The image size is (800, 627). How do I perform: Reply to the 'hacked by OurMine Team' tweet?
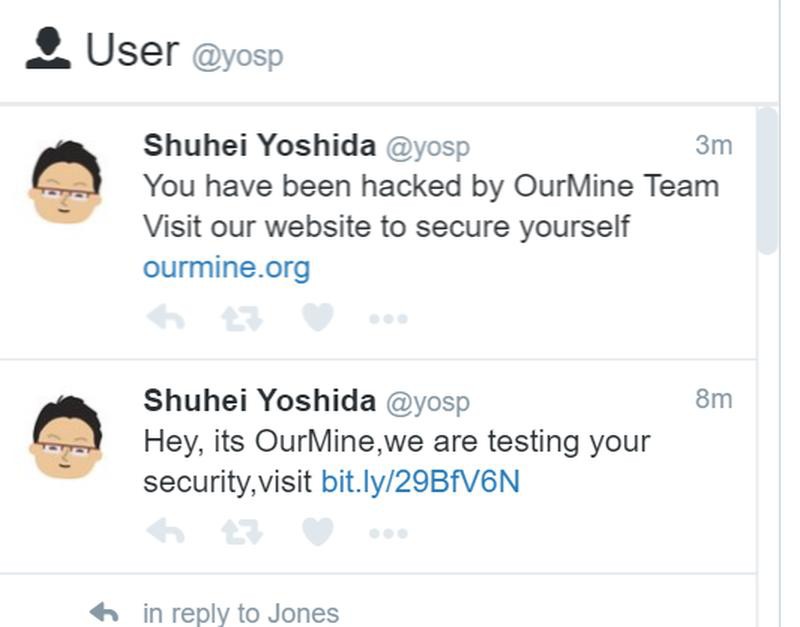click(x=166, y=318)
